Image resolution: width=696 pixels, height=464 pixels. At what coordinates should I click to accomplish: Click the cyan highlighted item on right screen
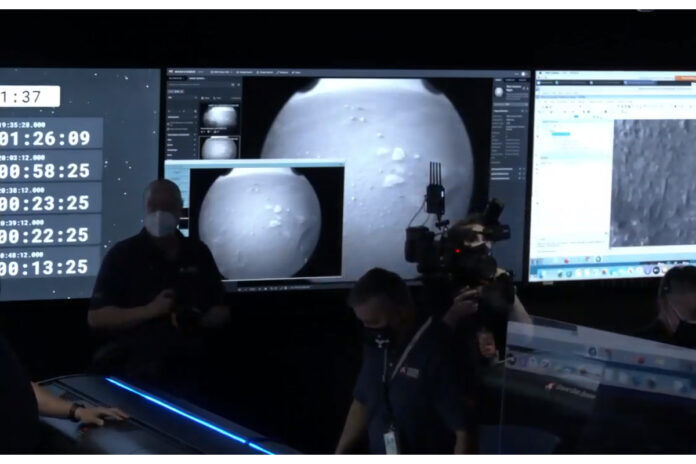(x=562, y=133)
